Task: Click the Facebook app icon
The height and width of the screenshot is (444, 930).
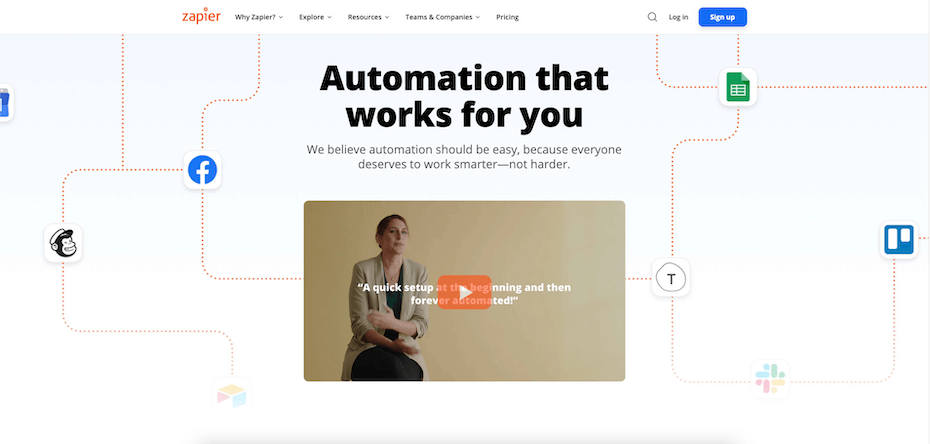Action: [x=202, y=170]
